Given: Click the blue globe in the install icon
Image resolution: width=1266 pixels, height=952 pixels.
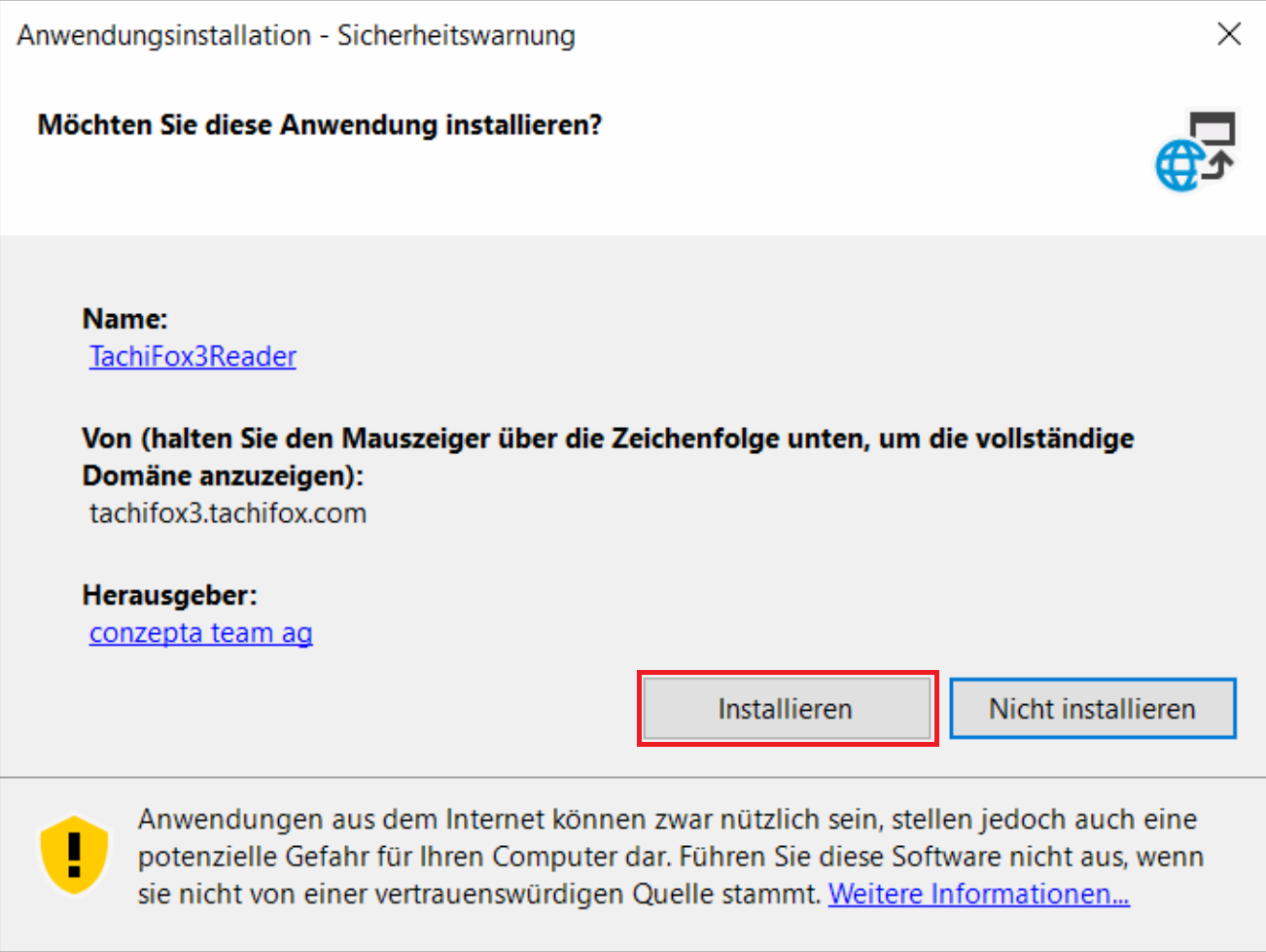Looking at the screenshot, I should [x=1178, y=167].
